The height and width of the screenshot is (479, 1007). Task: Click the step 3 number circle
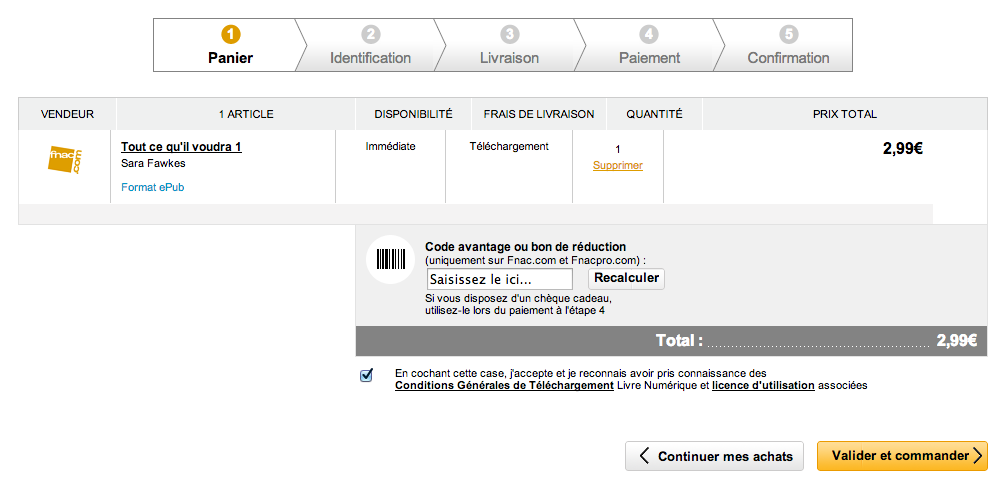pos(510,34)
